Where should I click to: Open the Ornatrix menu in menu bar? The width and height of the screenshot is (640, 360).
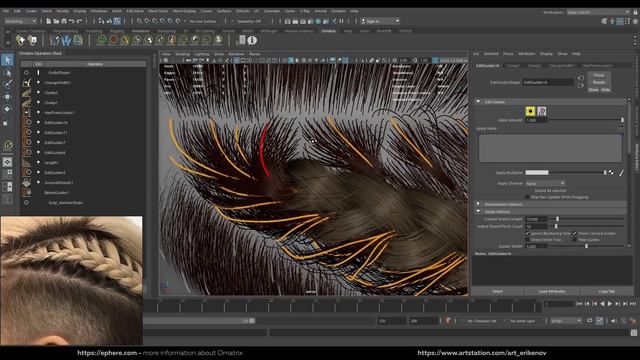pos(338,11)
